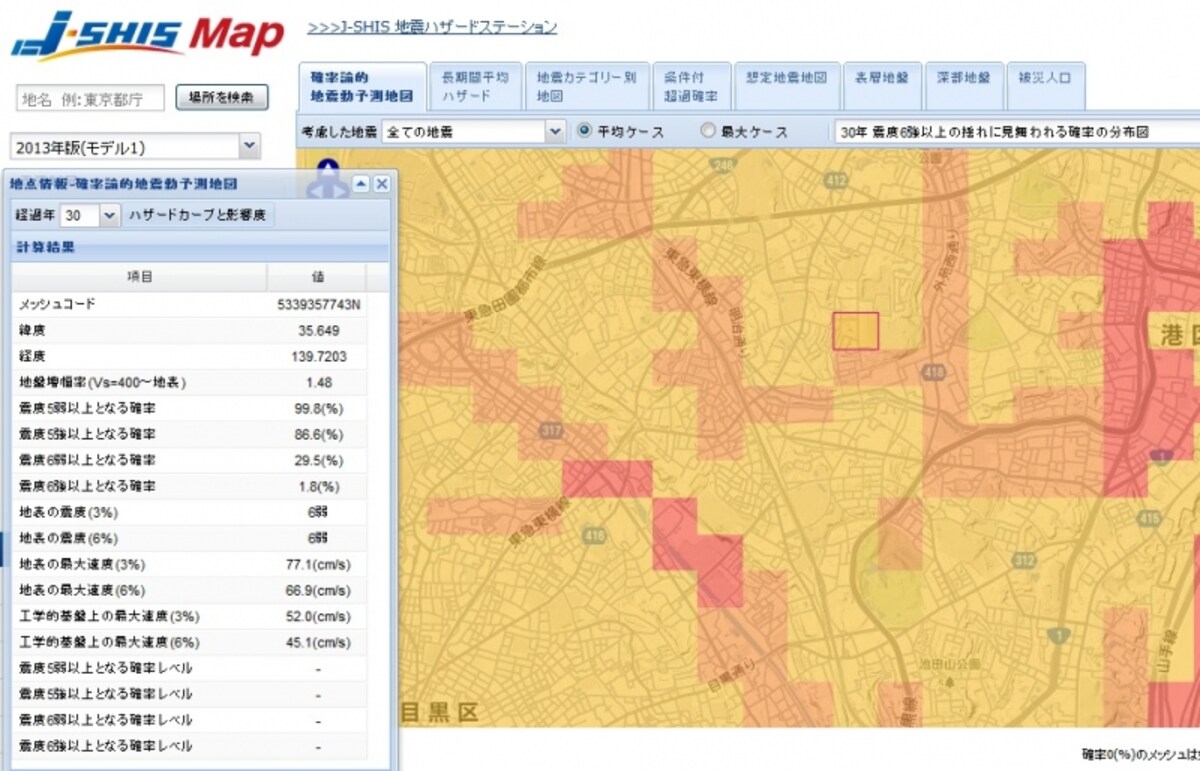The height and width of the screenshot is (771, 1200).
Task: Collapse the 地点情報 panel with arrow icon
Action: (361, 184)
